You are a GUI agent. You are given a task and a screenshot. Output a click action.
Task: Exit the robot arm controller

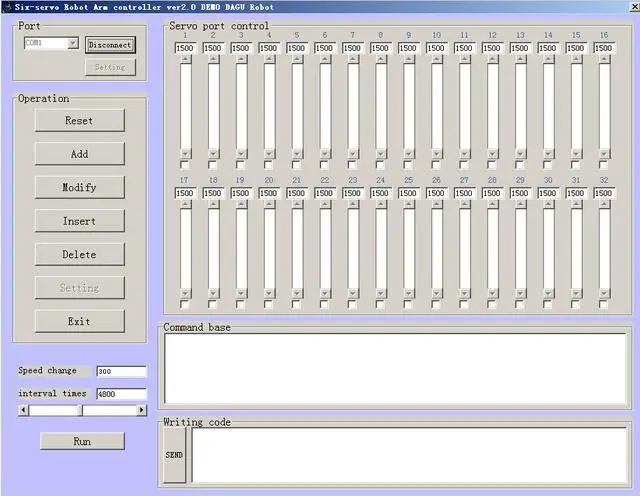coord(80,321)
